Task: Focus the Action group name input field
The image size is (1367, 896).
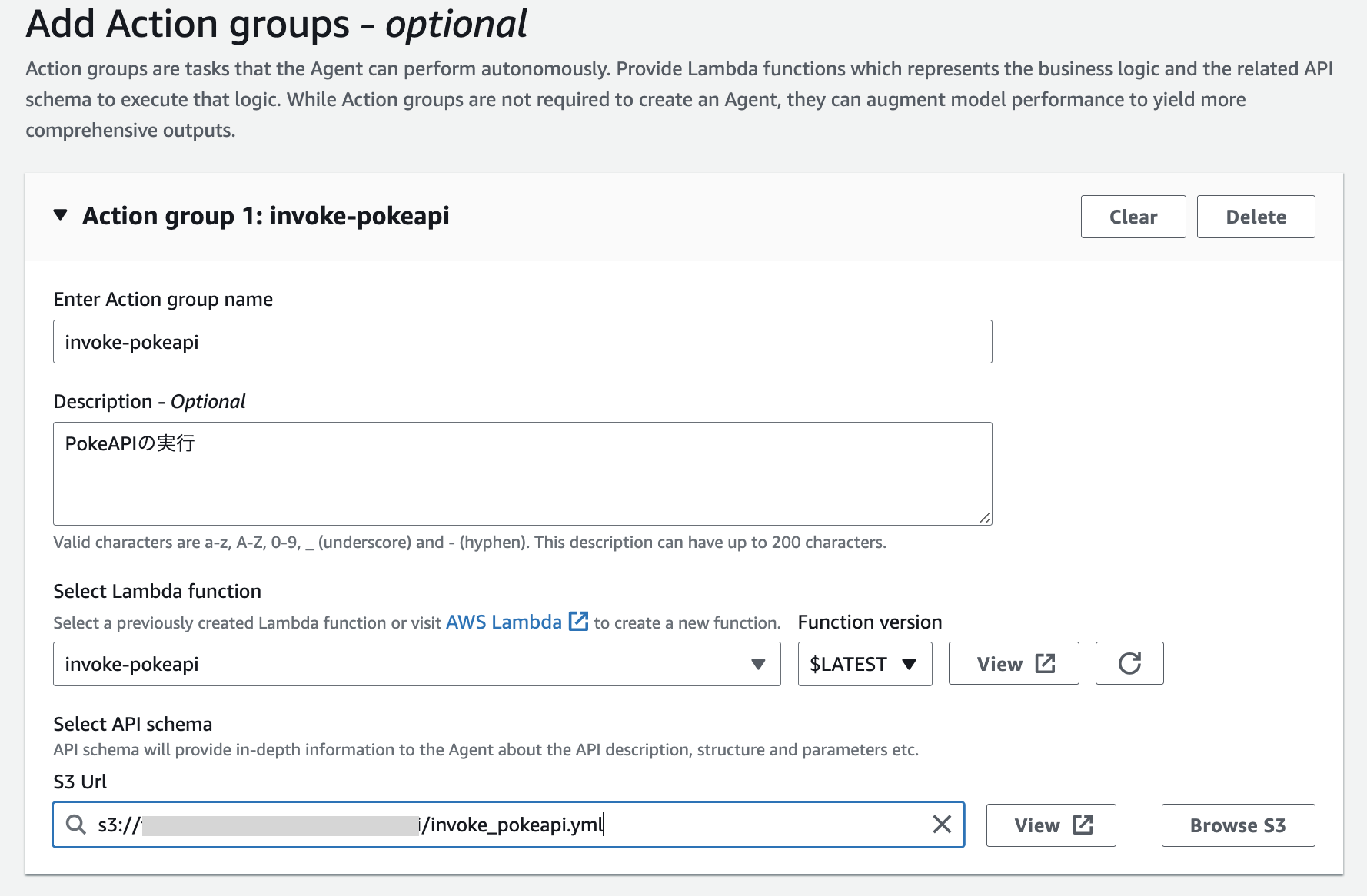Action: pyautogui.click(x=522, y=342)
